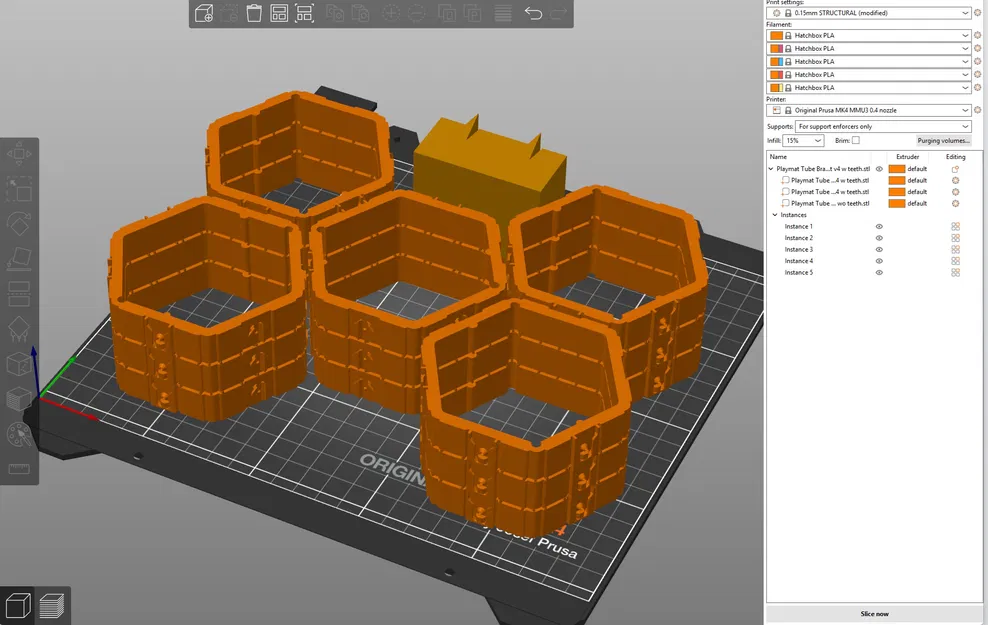The width and height of the screenshot is (988, 625).
Task: Hide Instance 1 with eye icon
Action: [879, 227]
